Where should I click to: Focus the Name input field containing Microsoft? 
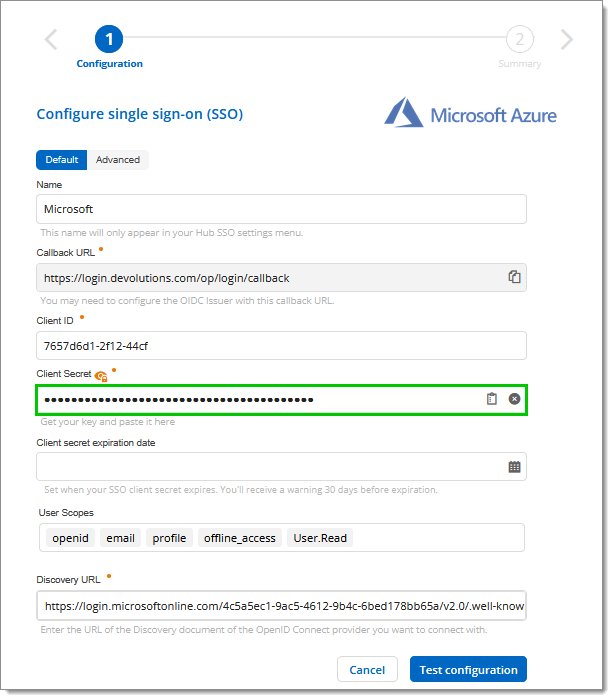[281, 209]
